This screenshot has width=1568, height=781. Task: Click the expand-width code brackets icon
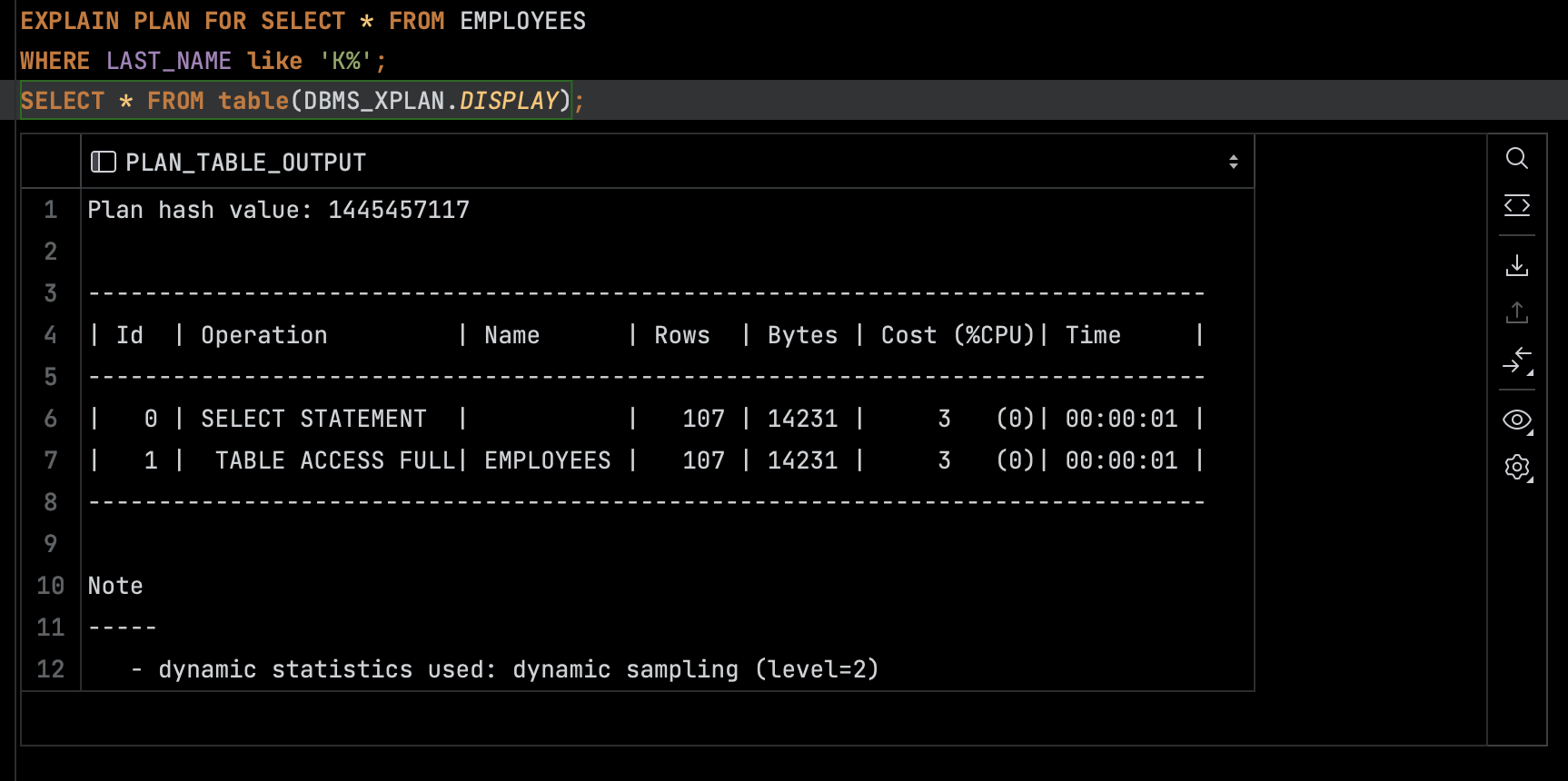(1516, 205)
